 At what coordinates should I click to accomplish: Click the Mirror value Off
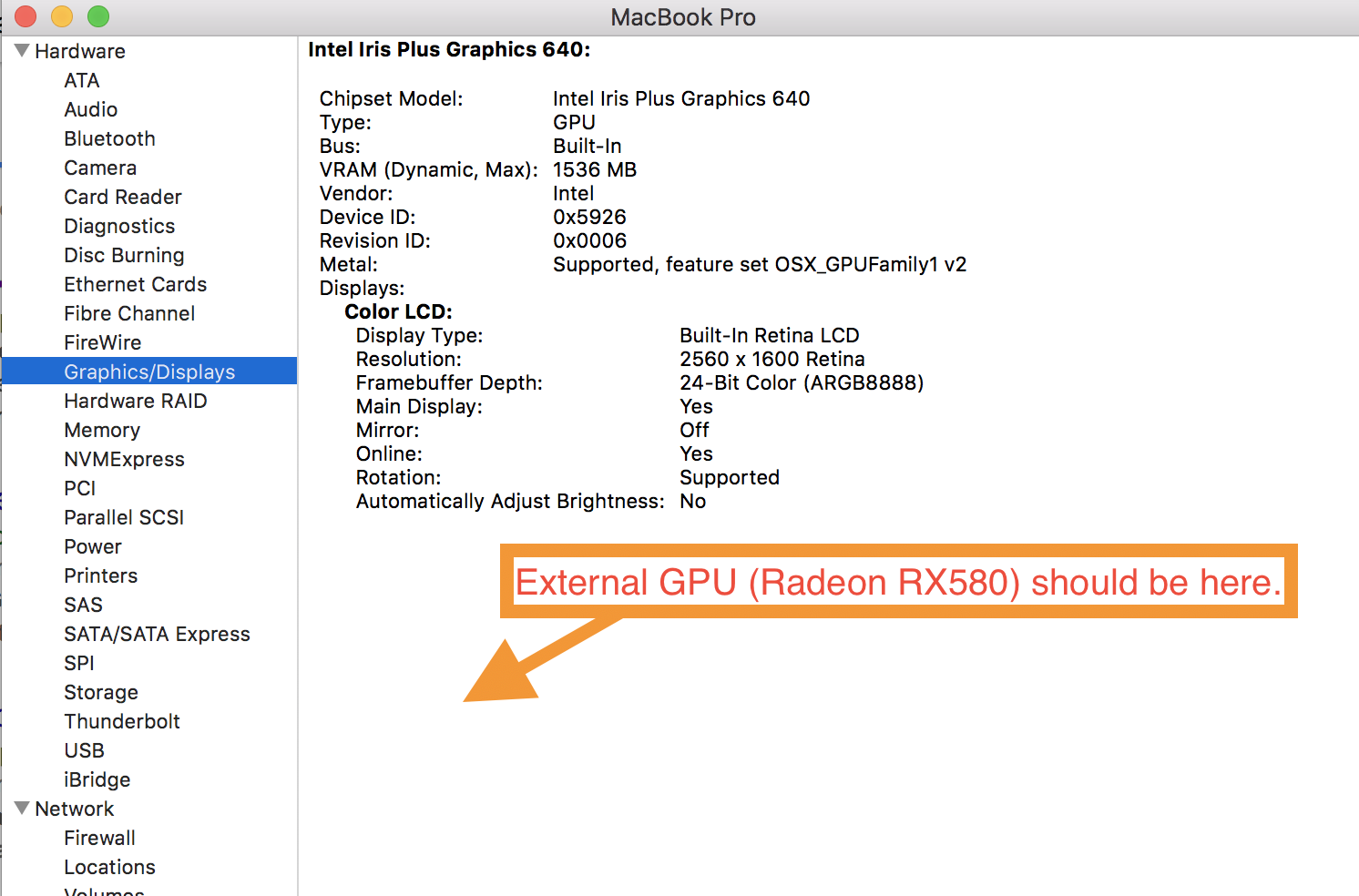click(694, 430)
